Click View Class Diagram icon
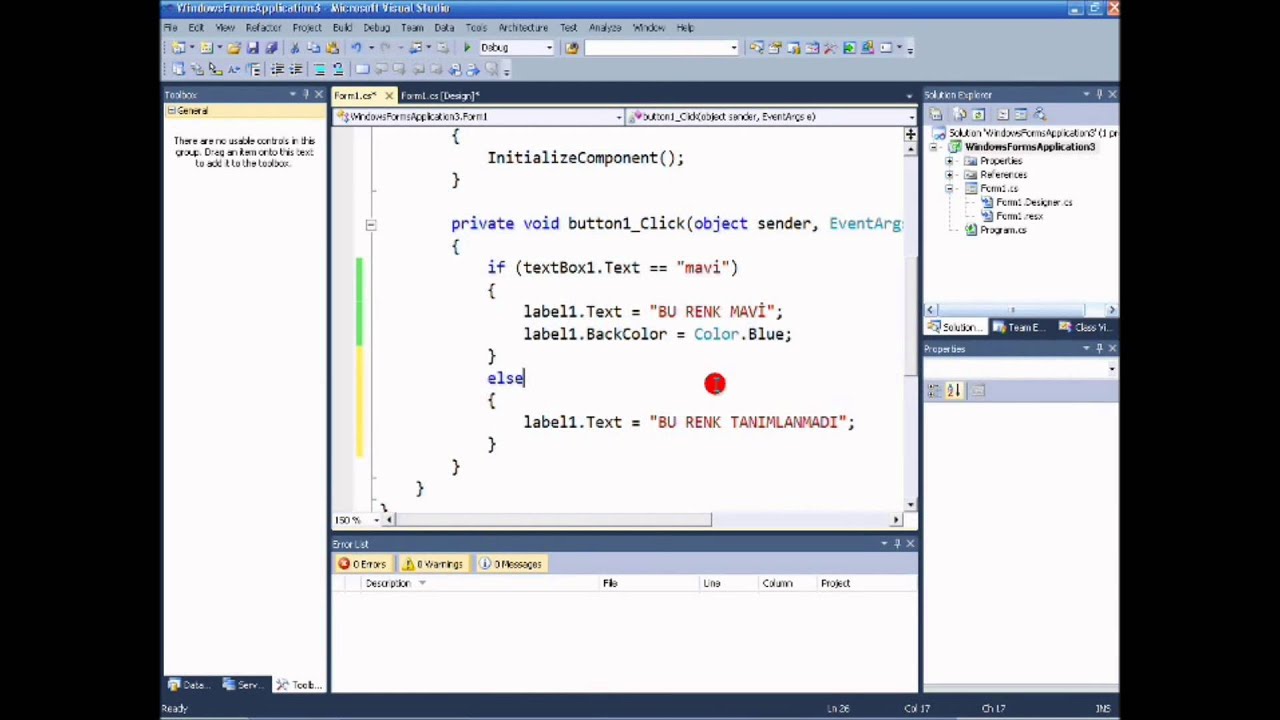The width and height of the screenshot is (1280, 720). 1040,114
